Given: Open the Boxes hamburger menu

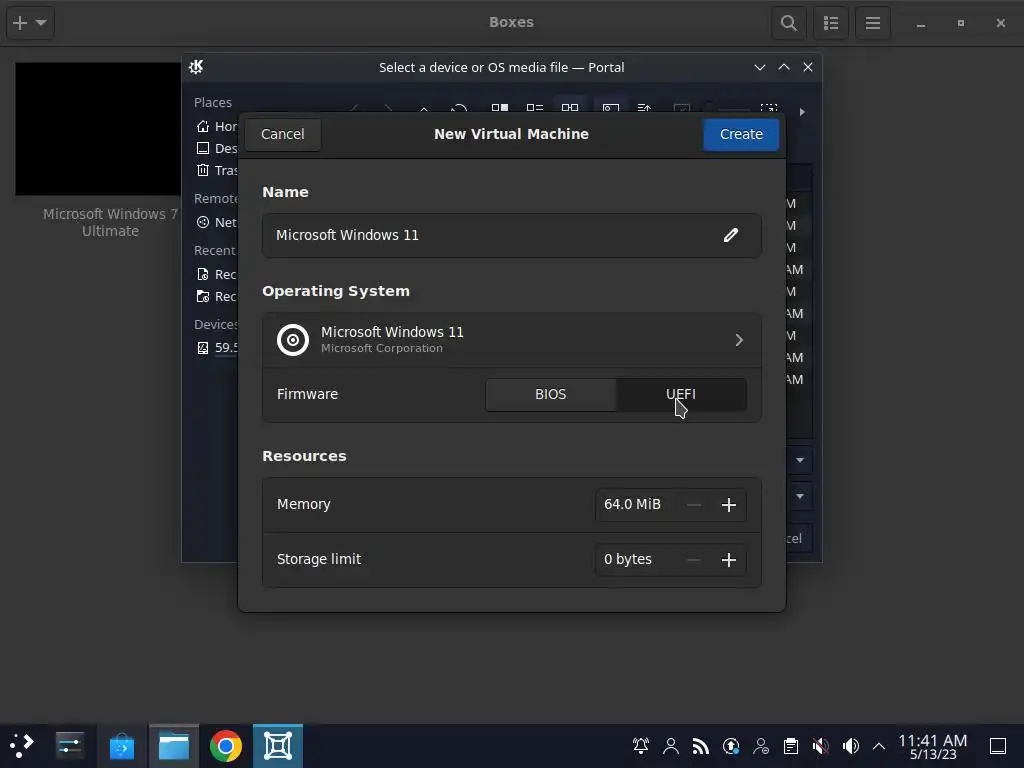Looking at the screenshot, I should coord(873,23).
